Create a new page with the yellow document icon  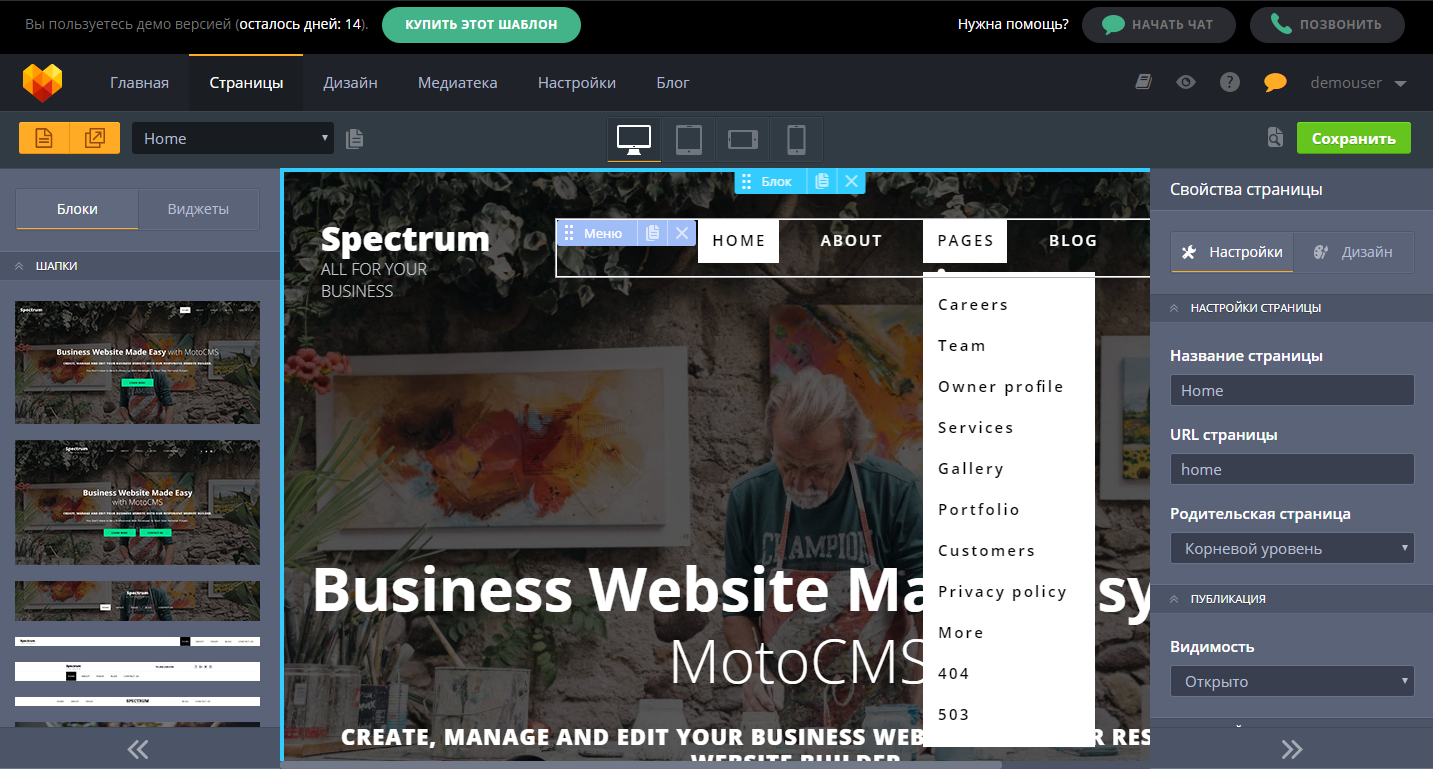tap(44, 137)
